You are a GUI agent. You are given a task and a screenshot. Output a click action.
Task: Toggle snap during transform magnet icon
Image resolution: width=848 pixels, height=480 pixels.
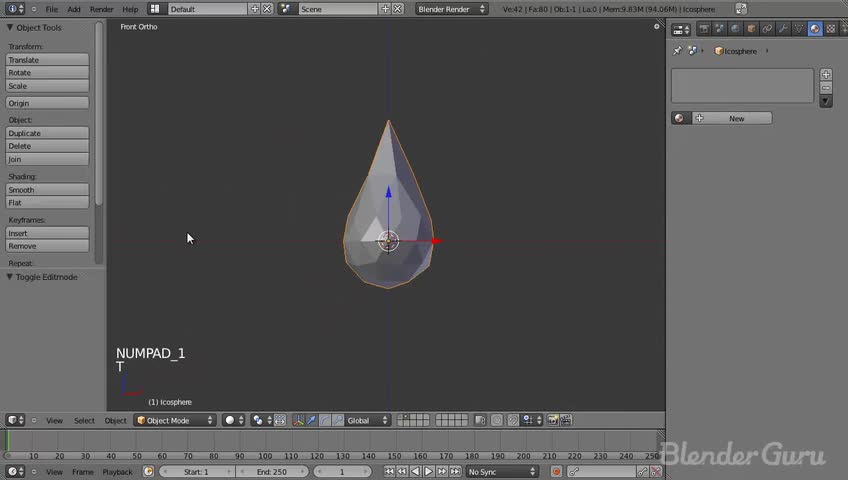point(513,420)
